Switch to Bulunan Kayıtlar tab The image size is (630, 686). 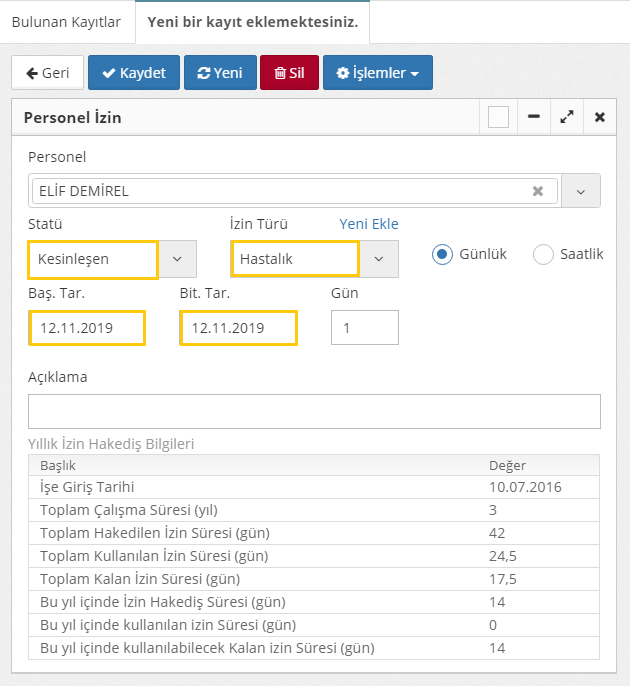point(66,21)
